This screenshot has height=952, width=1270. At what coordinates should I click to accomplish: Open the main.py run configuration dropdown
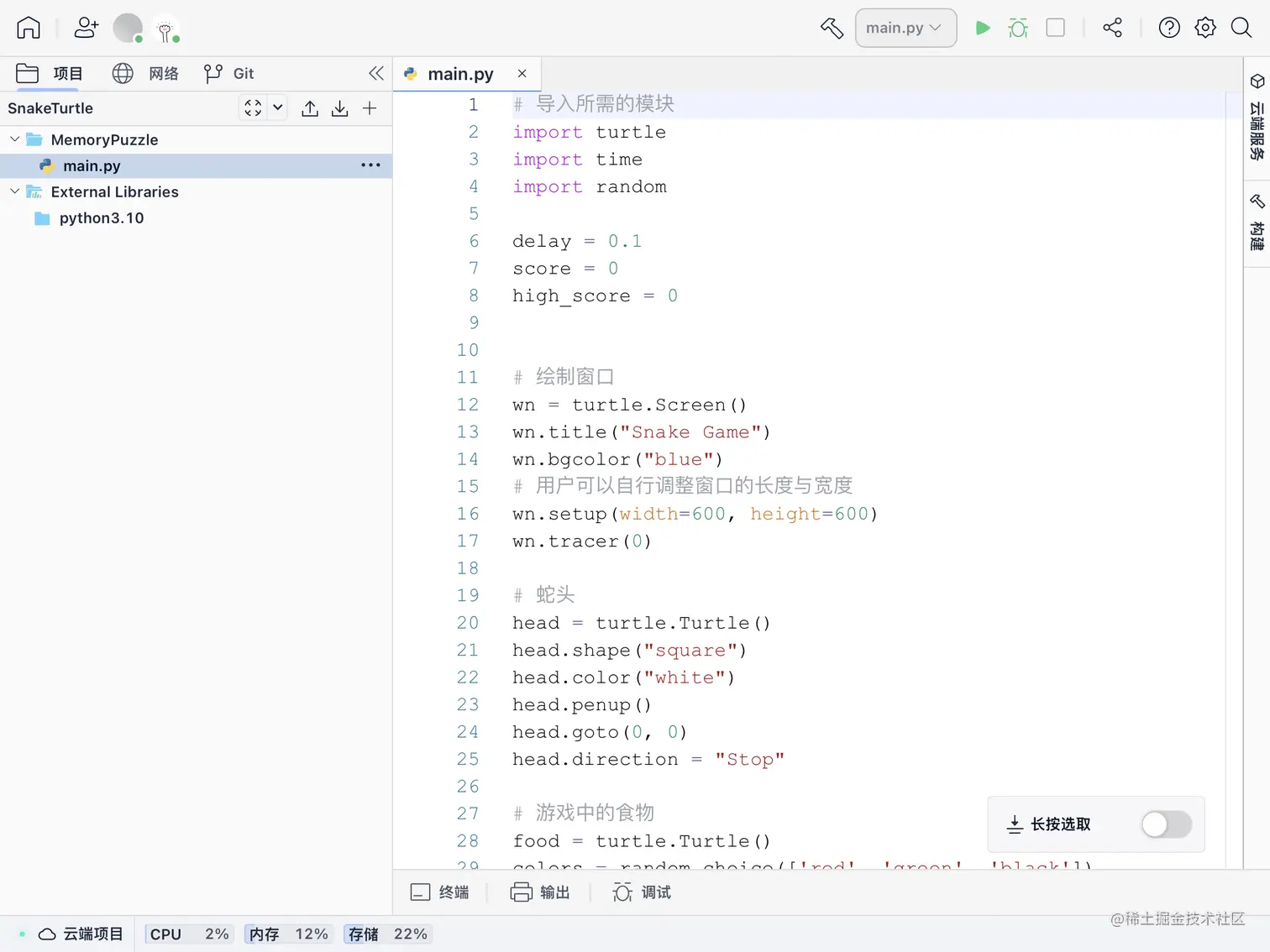905,28
